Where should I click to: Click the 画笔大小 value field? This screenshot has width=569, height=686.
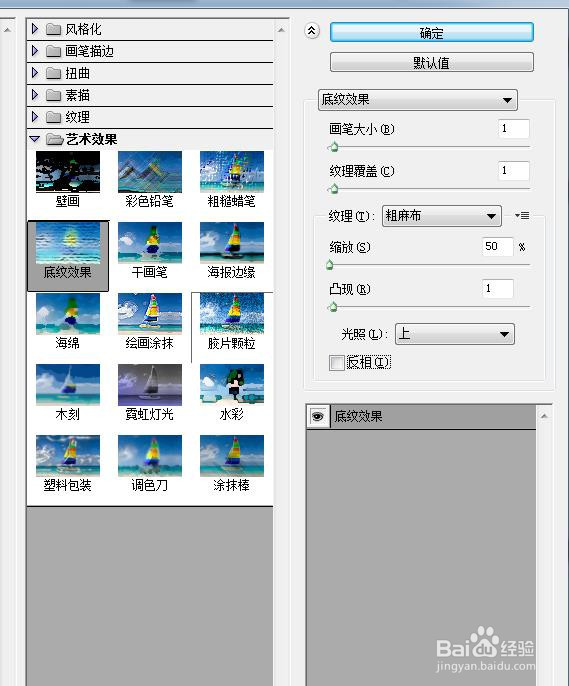coord(514,129)
